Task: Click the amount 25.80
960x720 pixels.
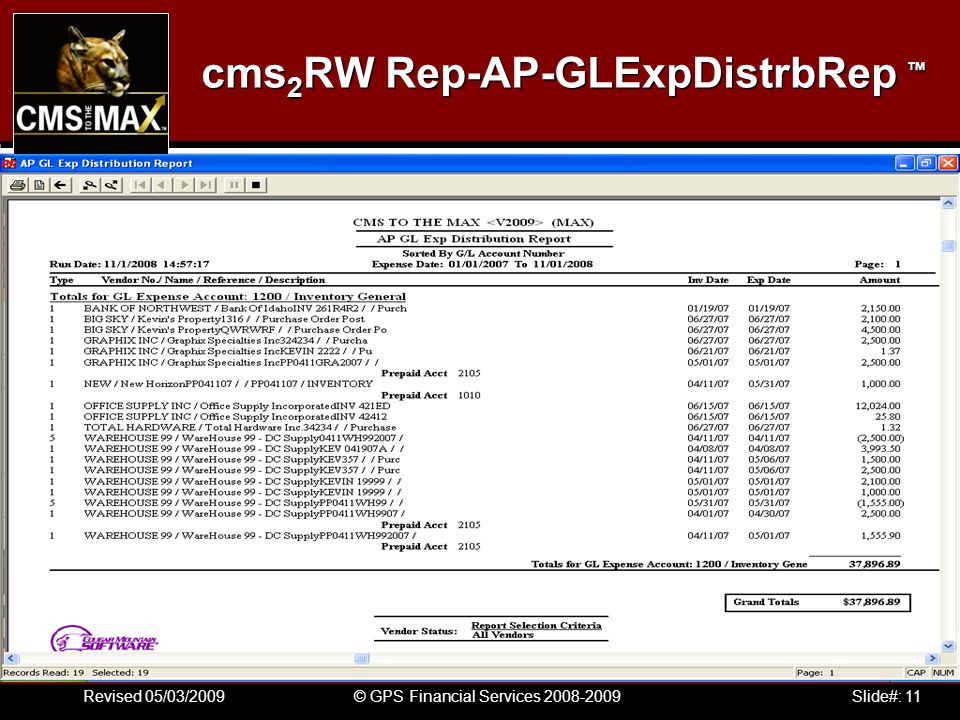Action: click(x=888, y=416)
